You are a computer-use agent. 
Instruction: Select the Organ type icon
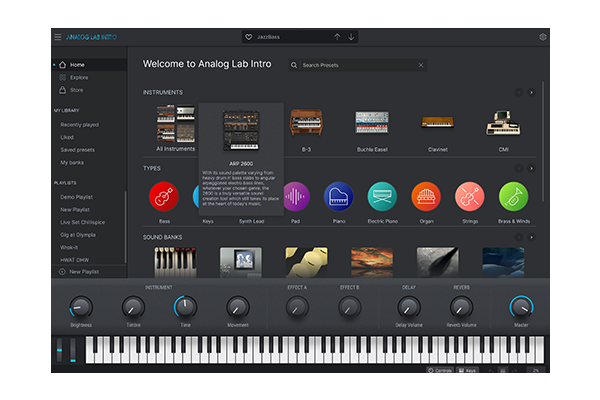click(x=425, y=196)
